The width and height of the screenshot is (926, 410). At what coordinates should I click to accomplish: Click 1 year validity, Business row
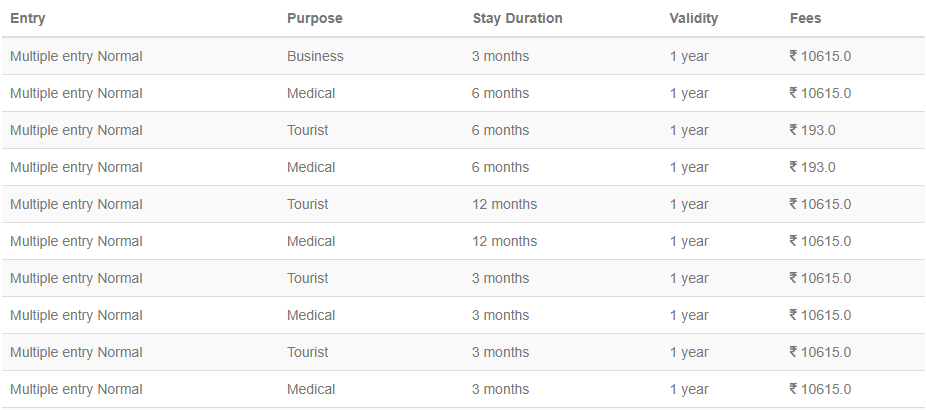[689, 56]
